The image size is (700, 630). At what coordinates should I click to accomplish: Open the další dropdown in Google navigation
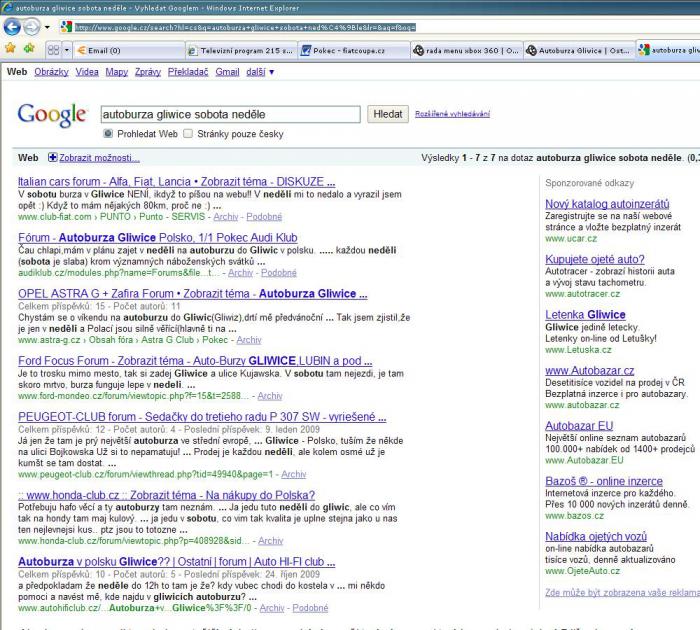point(259,72)
